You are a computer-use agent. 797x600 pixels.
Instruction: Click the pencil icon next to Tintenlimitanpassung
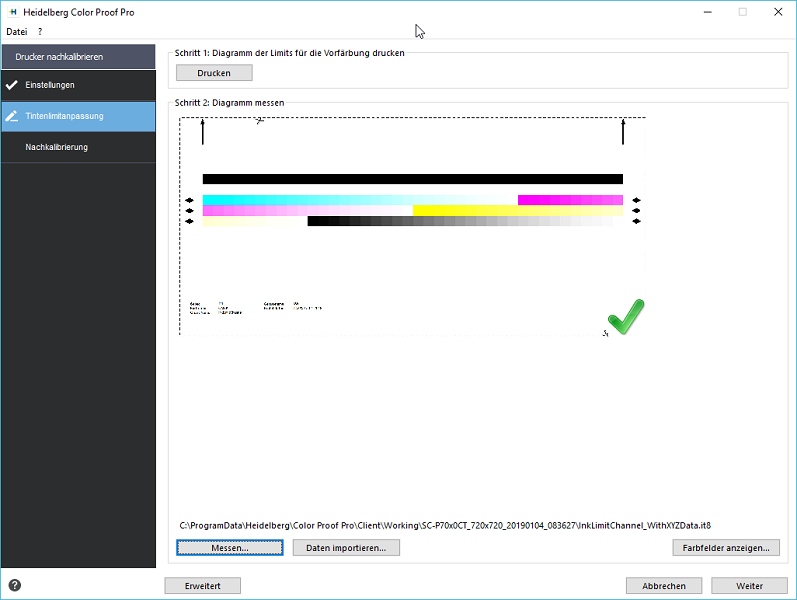point(12,116)
